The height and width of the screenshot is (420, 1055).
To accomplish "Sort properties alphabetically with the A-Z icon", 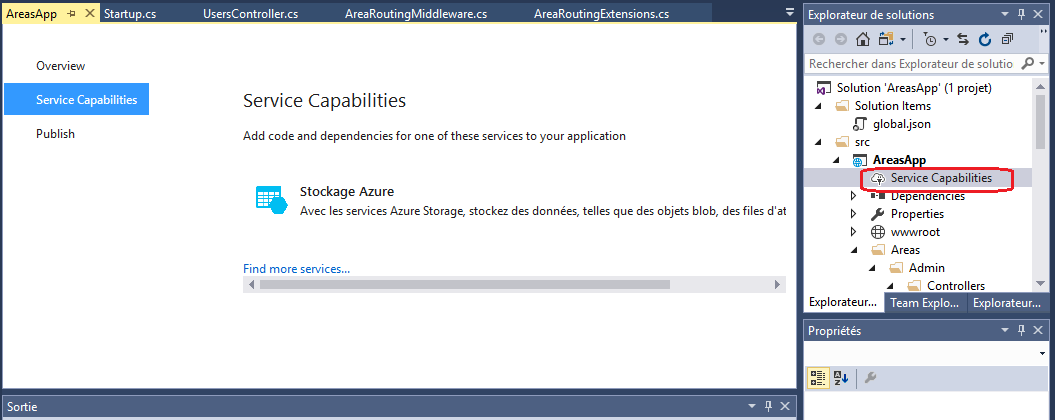I will (x=841, y=377).
